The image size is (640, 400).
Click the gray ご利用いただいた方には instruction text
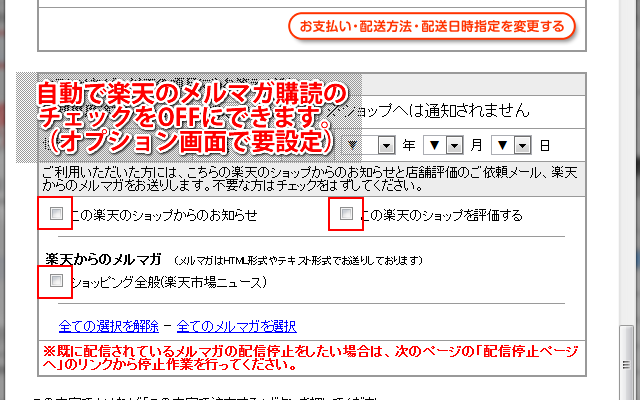(300, 177)
